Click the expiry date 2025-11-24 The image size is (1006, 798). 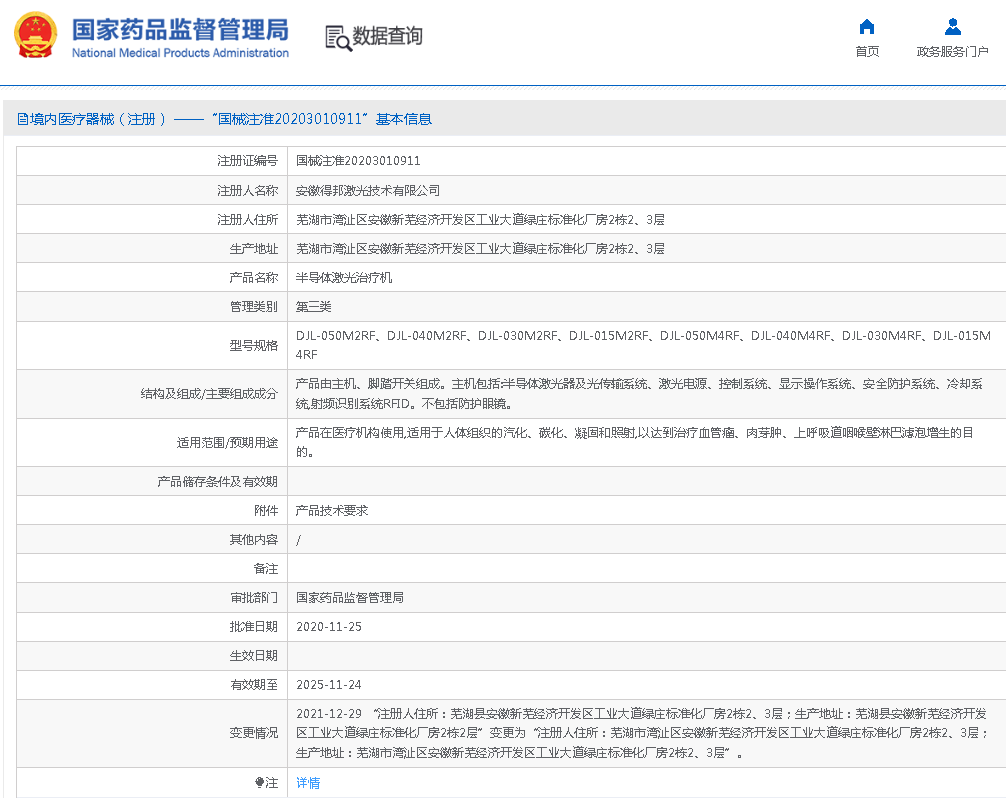pyautogui.click(x=329, y=685)
